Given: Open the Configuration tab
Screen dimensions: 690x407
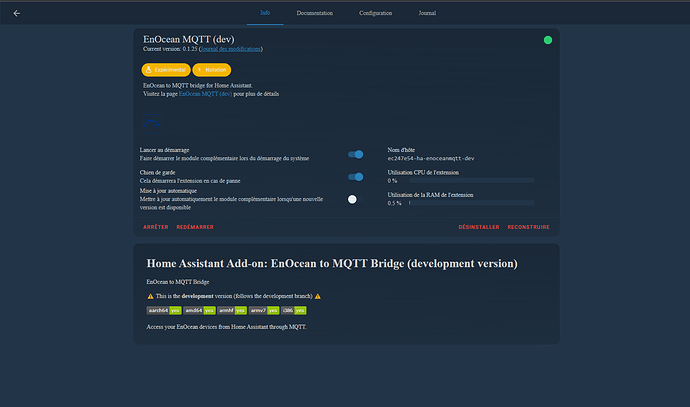Looking at the screenshot, I should pos(376,13).
